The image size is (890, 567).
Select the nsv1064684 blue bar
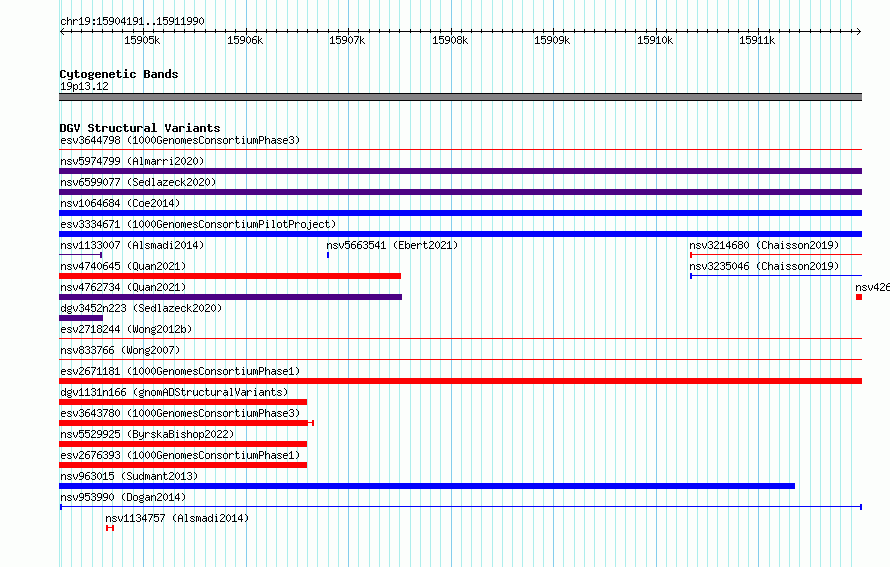click(460, 213)
